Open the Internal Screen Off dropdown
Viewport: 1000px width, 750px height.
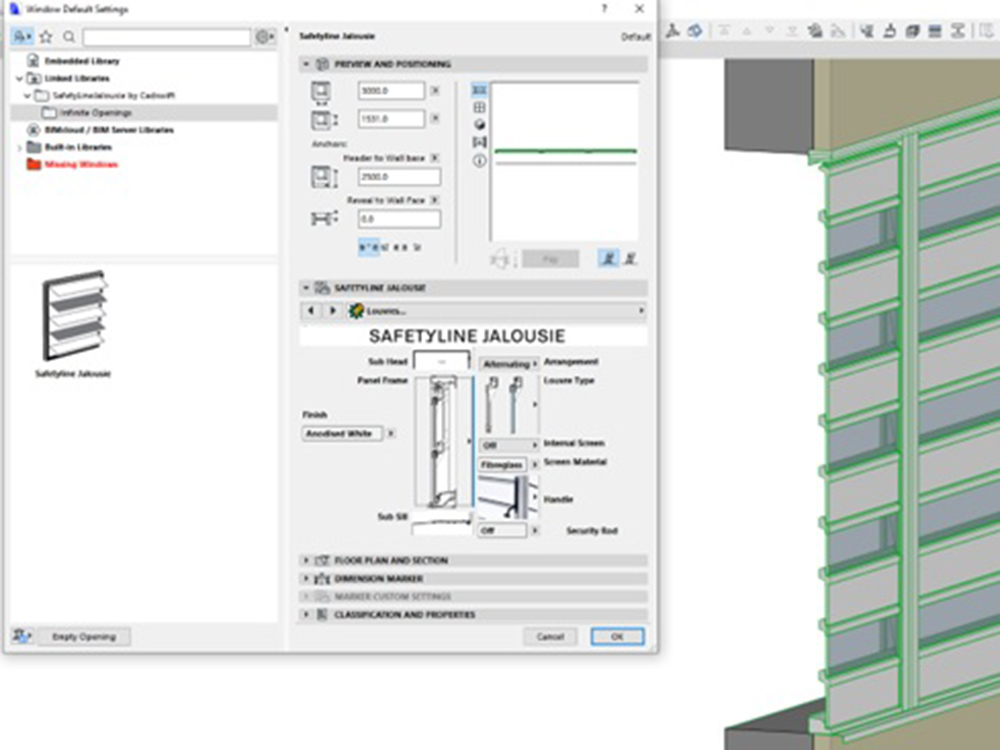coord(509,445)
